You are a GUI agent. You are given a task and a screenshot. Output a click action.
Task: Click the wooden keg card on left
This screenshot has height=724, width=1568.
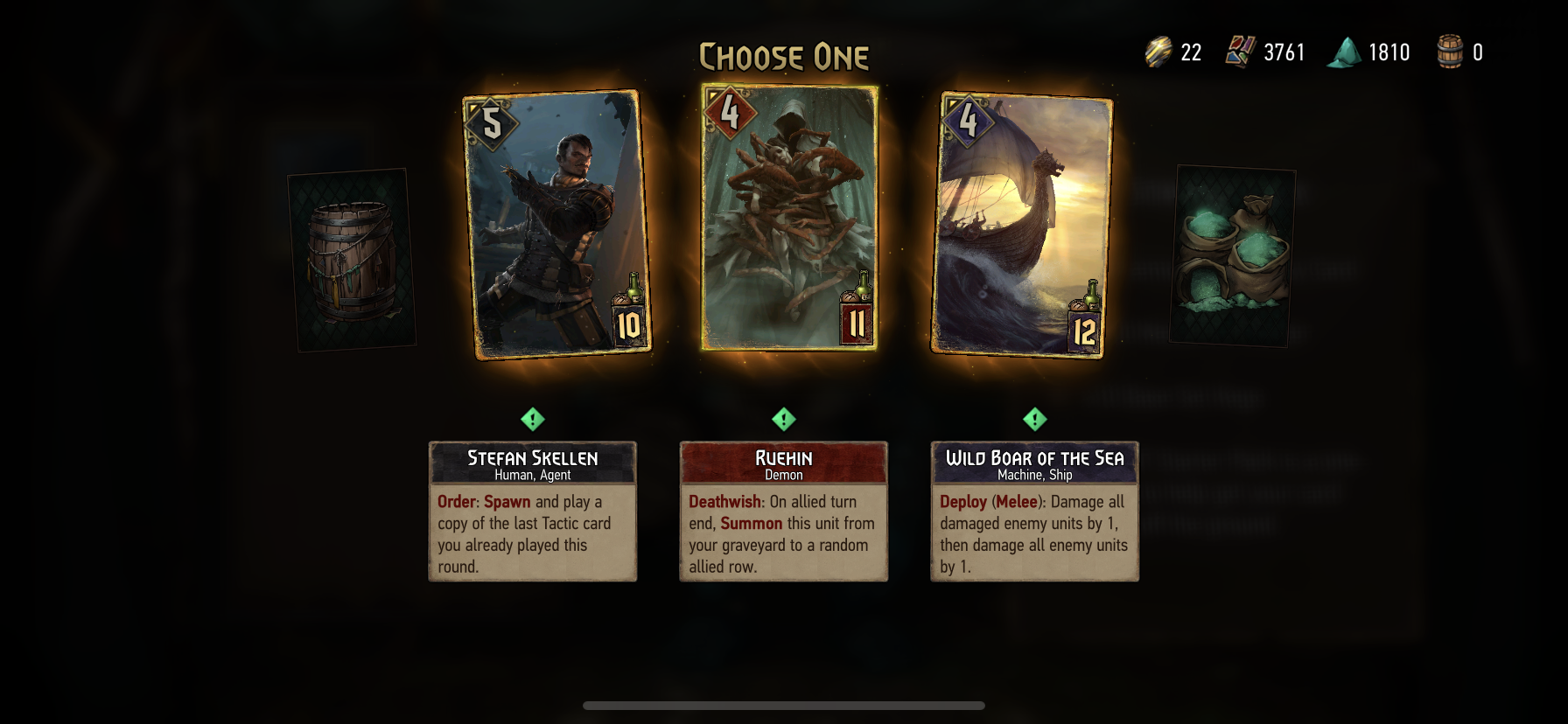[x=352, y=260]
